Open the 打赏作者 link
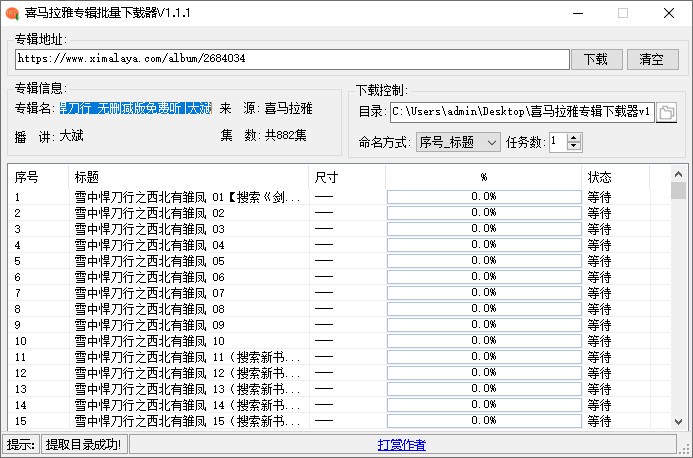This screenshot has height=458, width=693. pyautogui.click(x=401, y=444)
